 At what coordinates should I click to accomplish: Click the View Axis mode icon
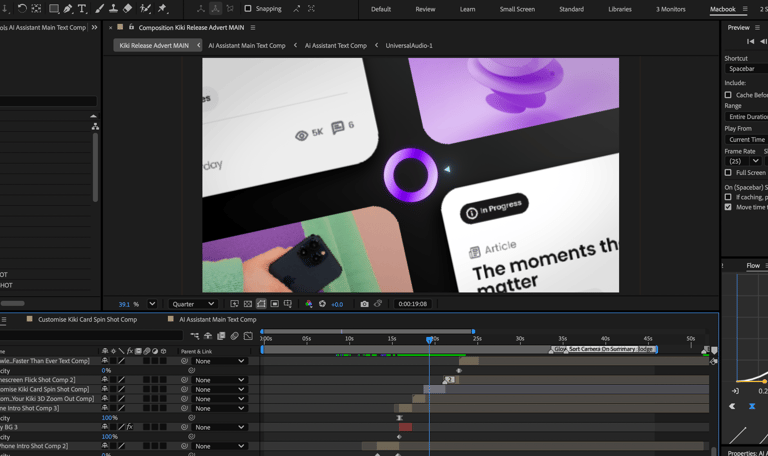pos(230,8)
